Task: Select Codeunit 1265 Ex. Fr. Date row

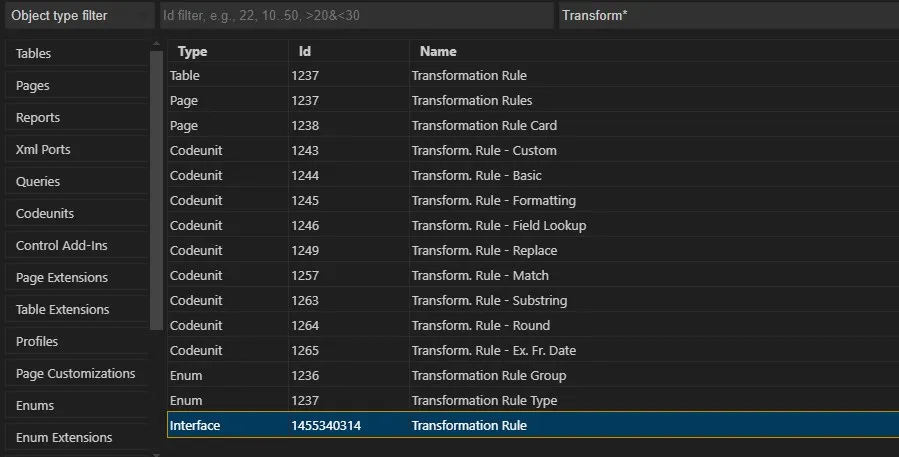Action: 533,350
